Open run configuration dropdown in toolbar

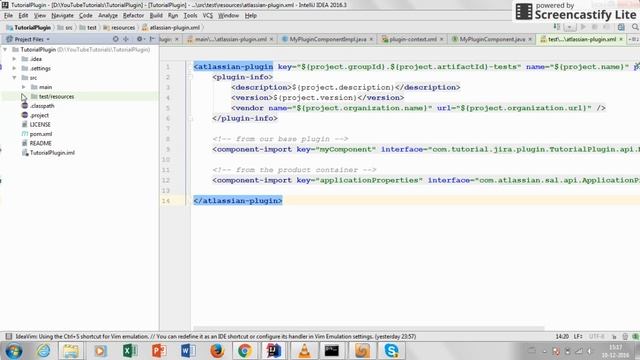click(x=570, y=27)
